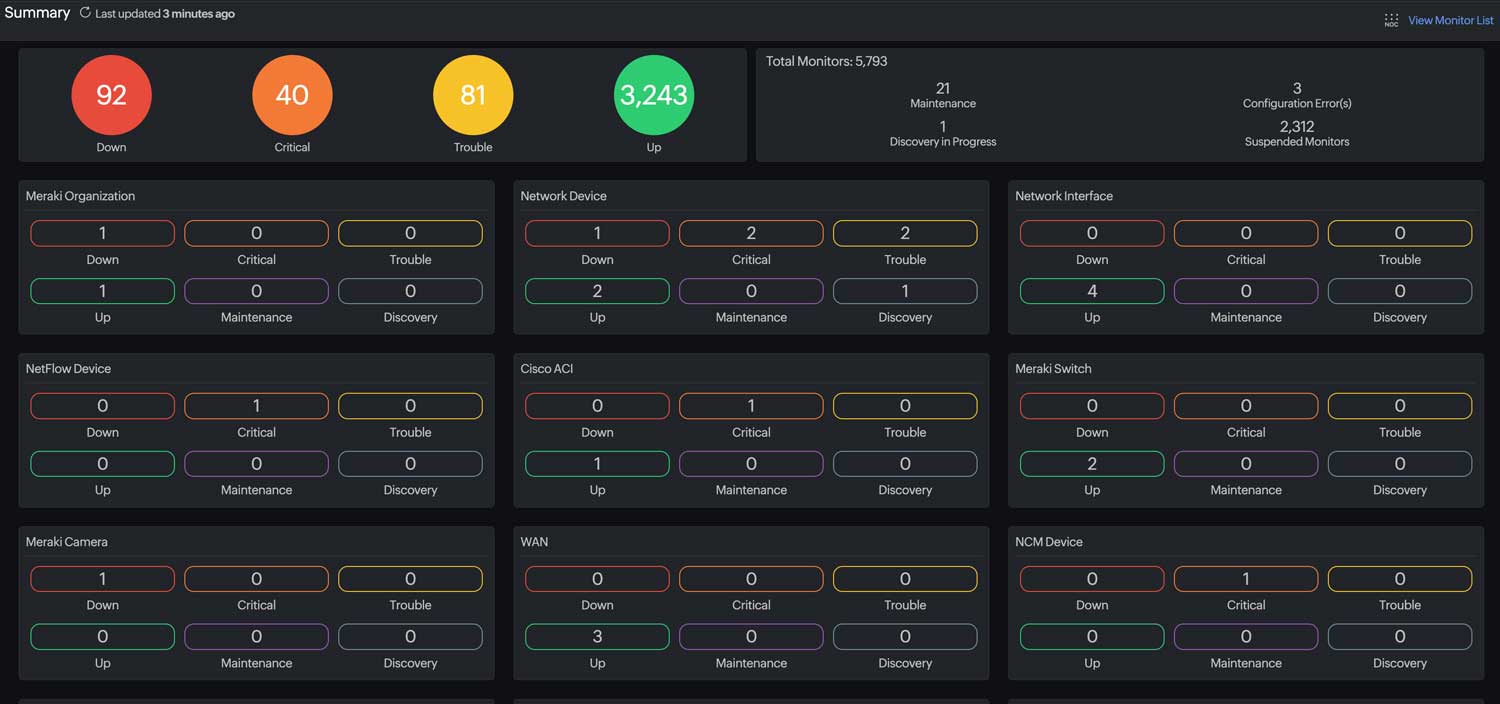Screen dimensions: 1500x704
Task: Open NCM Device Critical count pill
Action: tap(1246, 579)
